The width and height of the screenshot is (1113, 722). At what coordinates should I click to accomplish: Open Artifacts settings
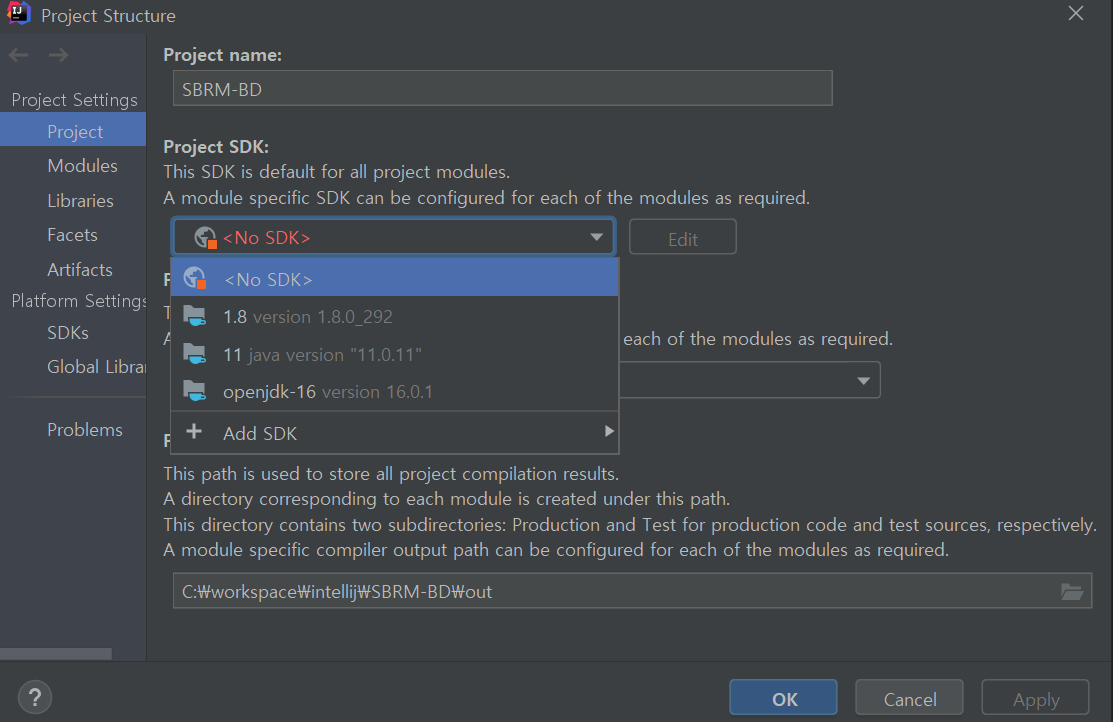coord(80,270)
